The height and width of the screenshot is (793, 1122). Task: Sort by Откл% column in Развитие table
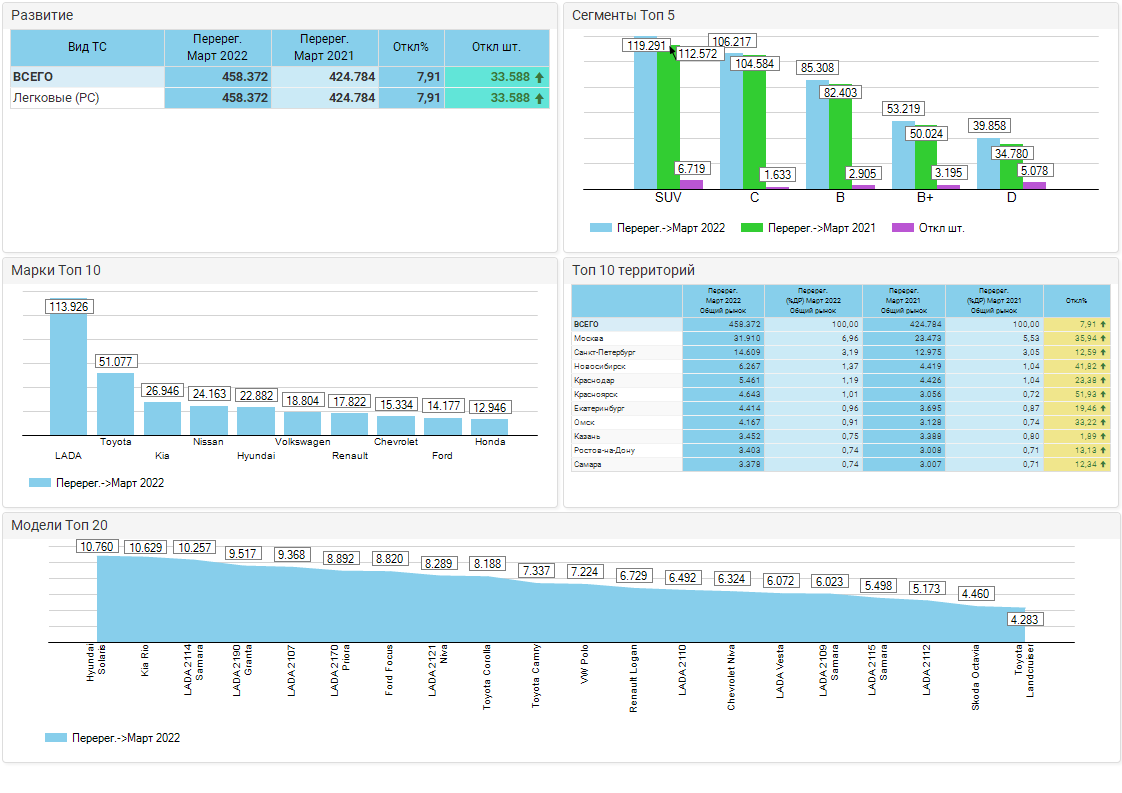tap(410, 47)
